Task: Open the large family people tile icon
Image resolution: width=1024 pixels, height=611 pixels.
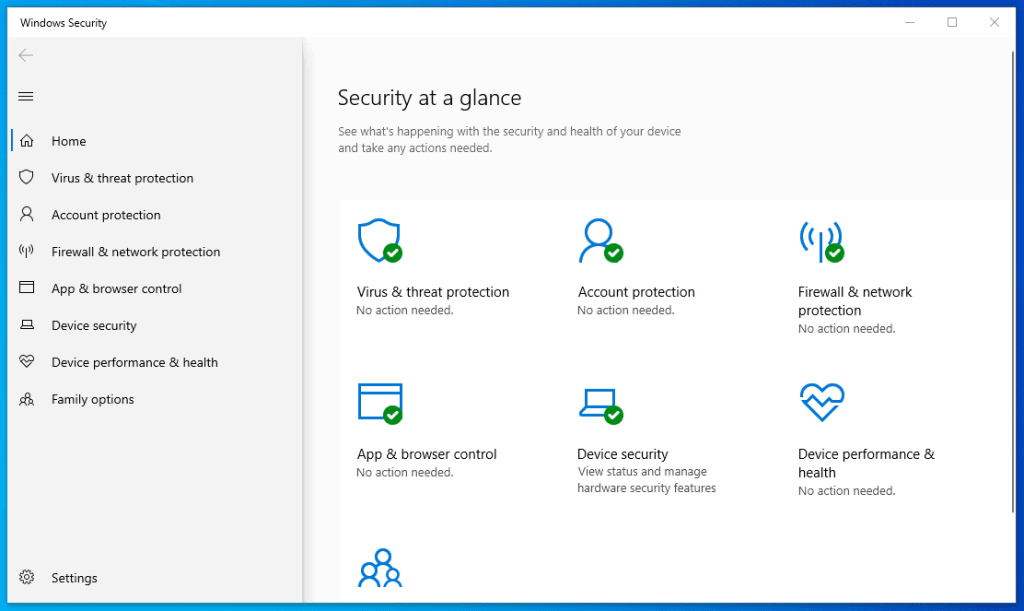Action: click(379, 568)
